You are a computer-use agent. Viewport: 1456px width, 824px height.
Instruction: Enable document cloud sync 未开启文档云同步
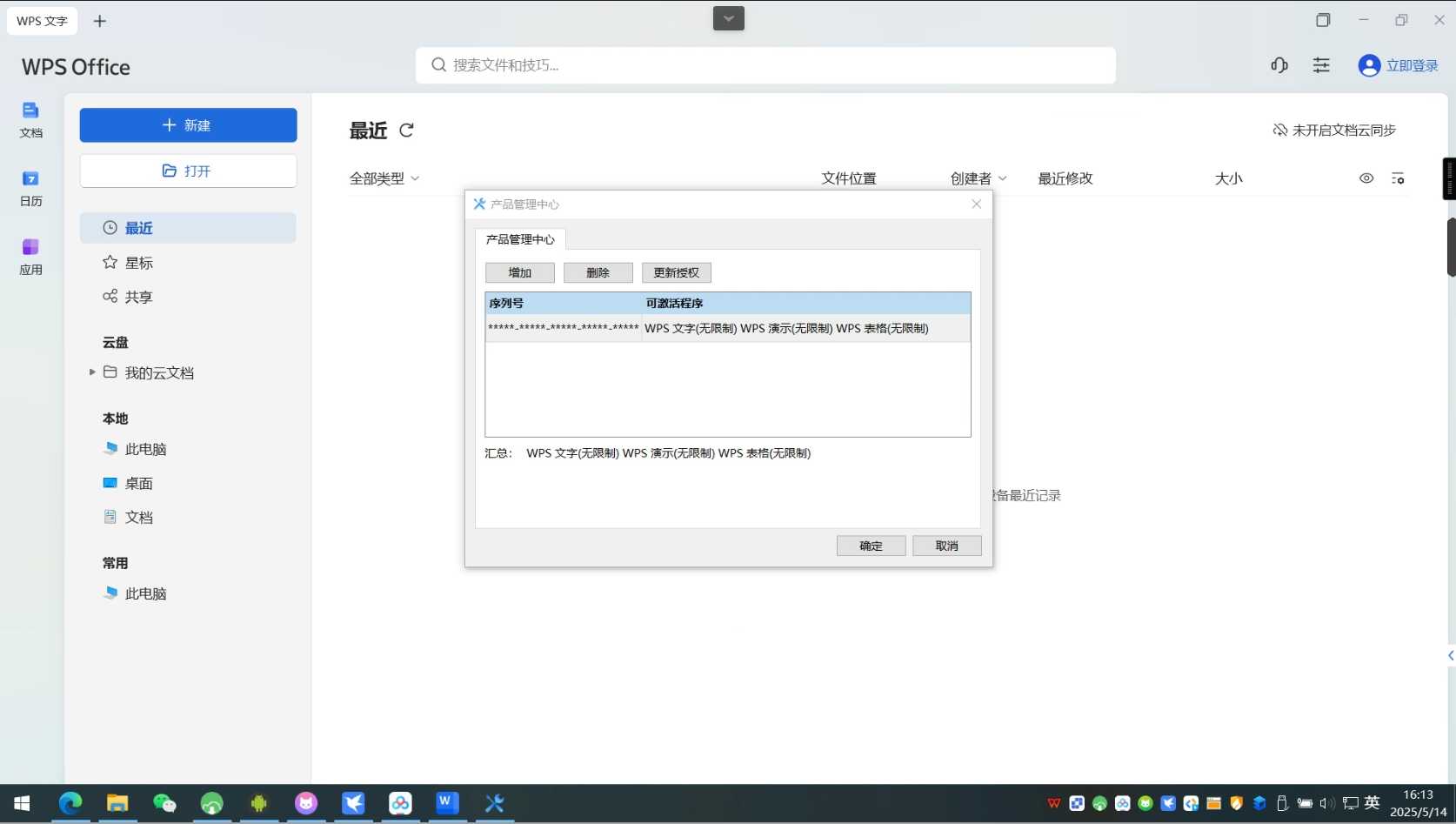coord(1334,131)
